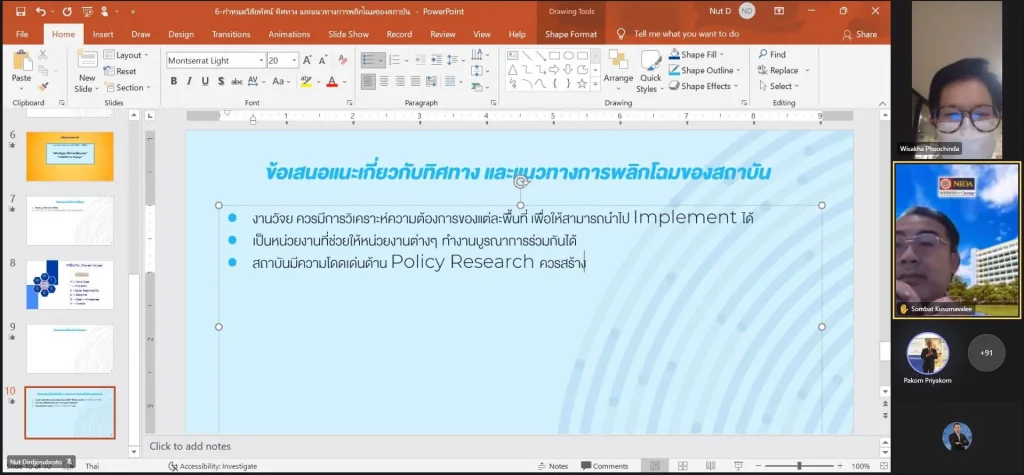Switch to the Design tab
This screenshot has height=475, width=1024.
click(x=181, y=34)
